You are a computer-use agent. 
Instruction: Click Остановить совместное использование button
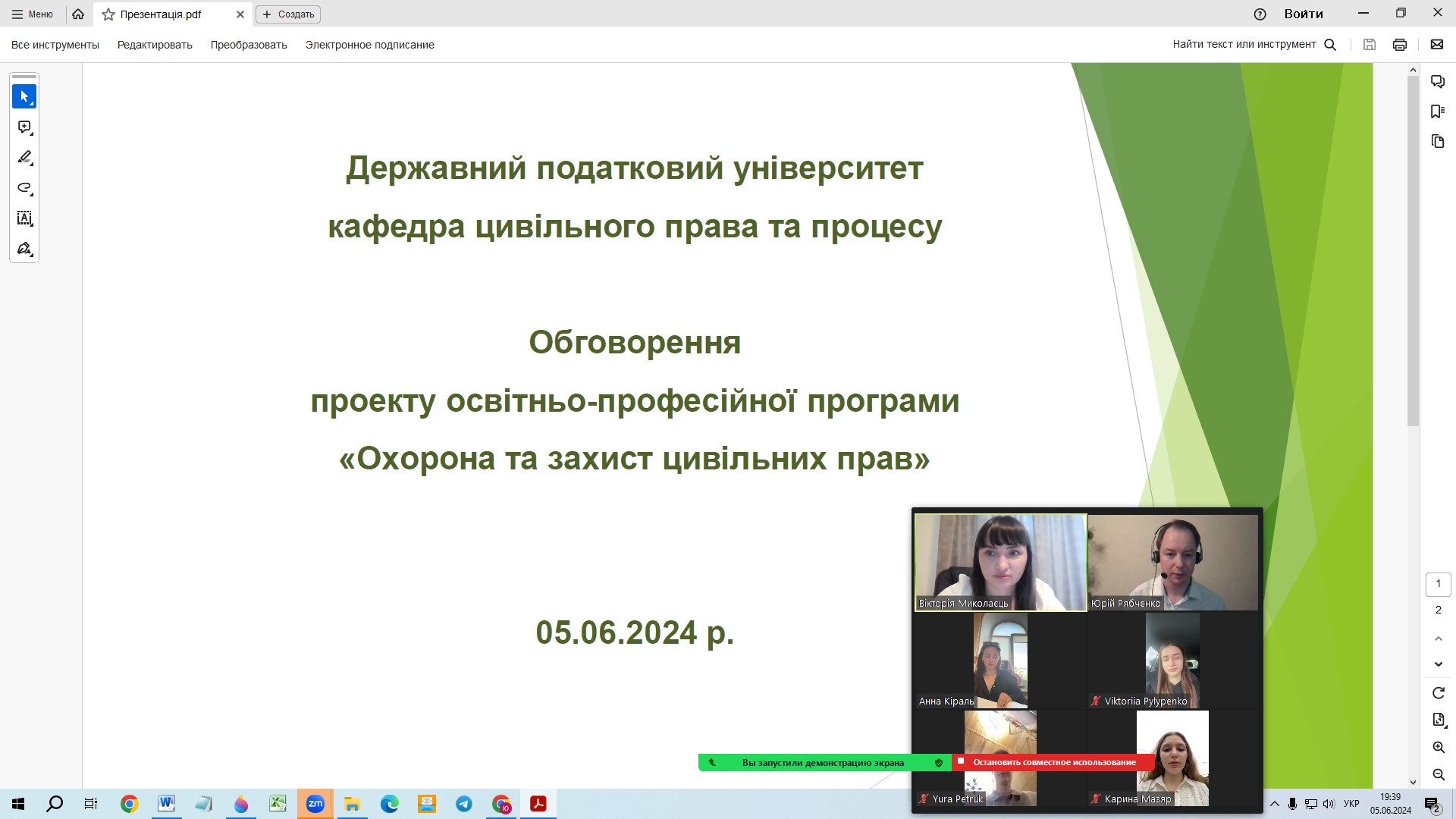(x=1054, y=762)
